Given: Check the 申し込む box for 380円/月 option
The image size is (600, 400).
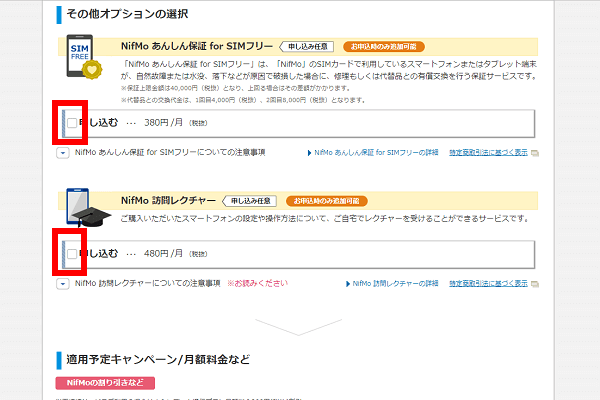Looking at the screenshot, I should [x=72, y=123].
